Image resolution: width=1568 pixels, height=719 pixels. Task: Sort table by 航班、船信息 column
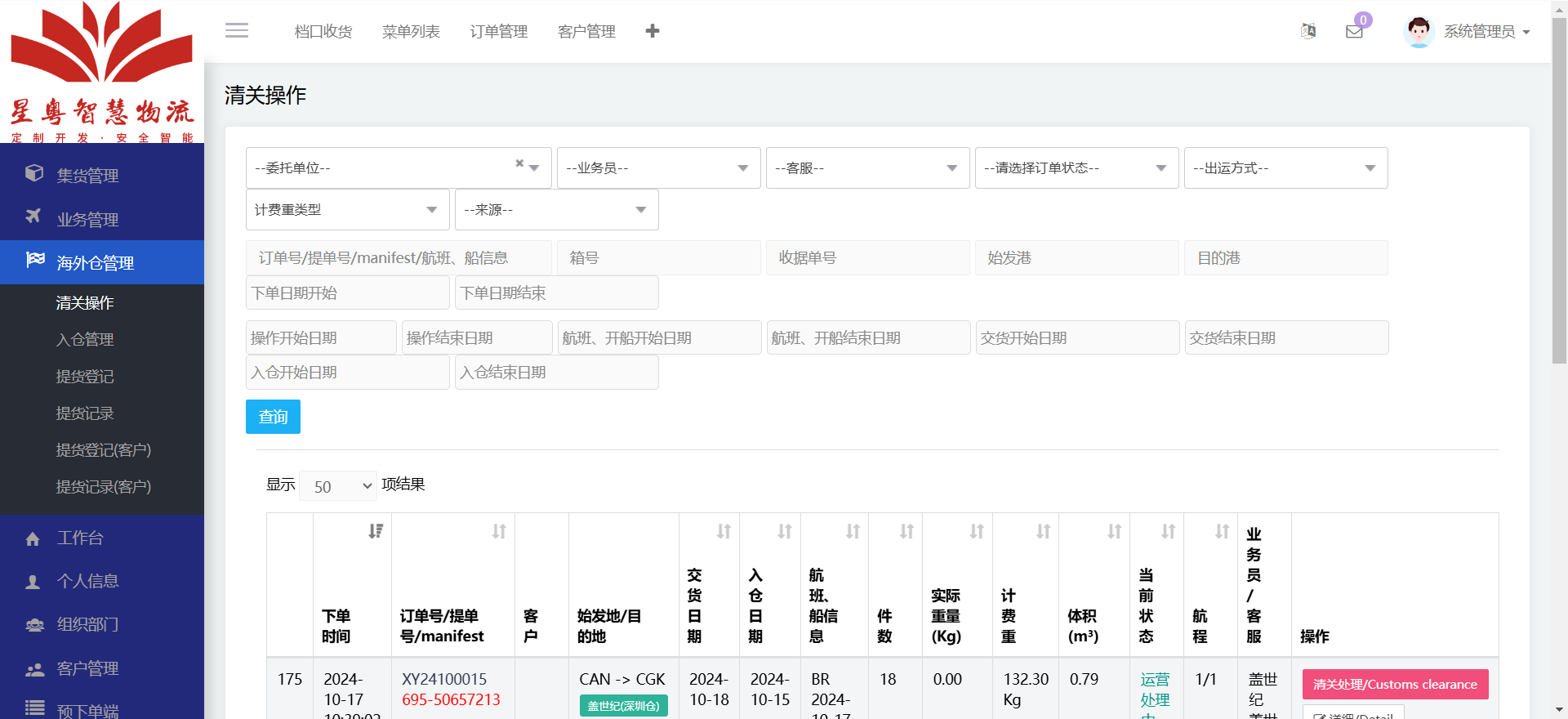point(853,531)
